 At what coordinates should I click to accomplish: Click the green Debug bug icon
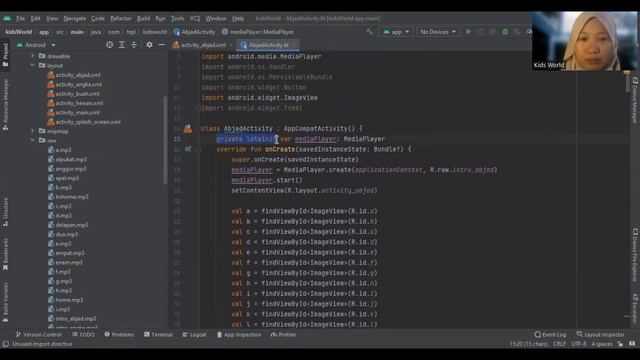[505, 31]
